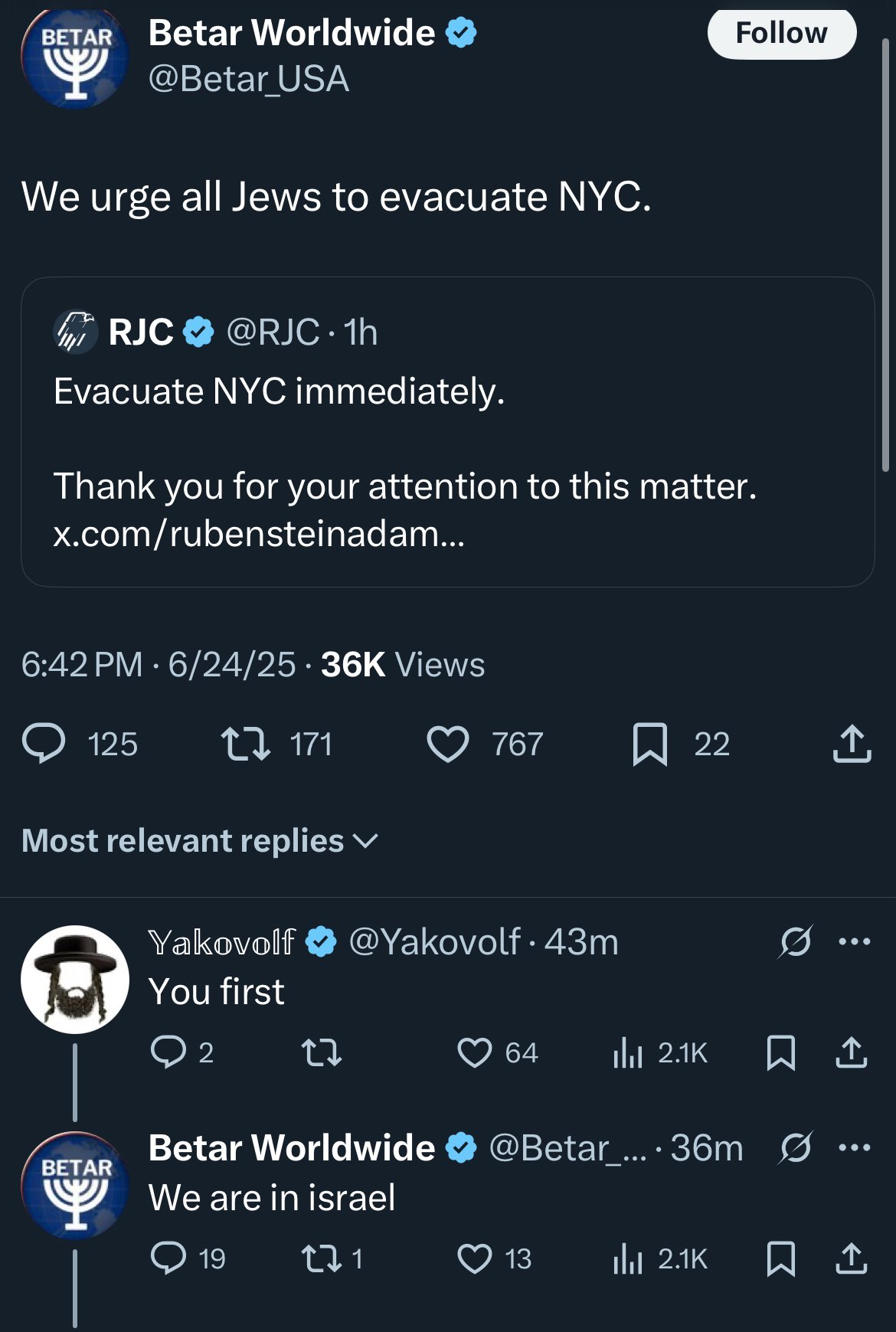The image size is (896, 1332).
Task: Open the @Betar_USA handle at the top
Action: 249,79
